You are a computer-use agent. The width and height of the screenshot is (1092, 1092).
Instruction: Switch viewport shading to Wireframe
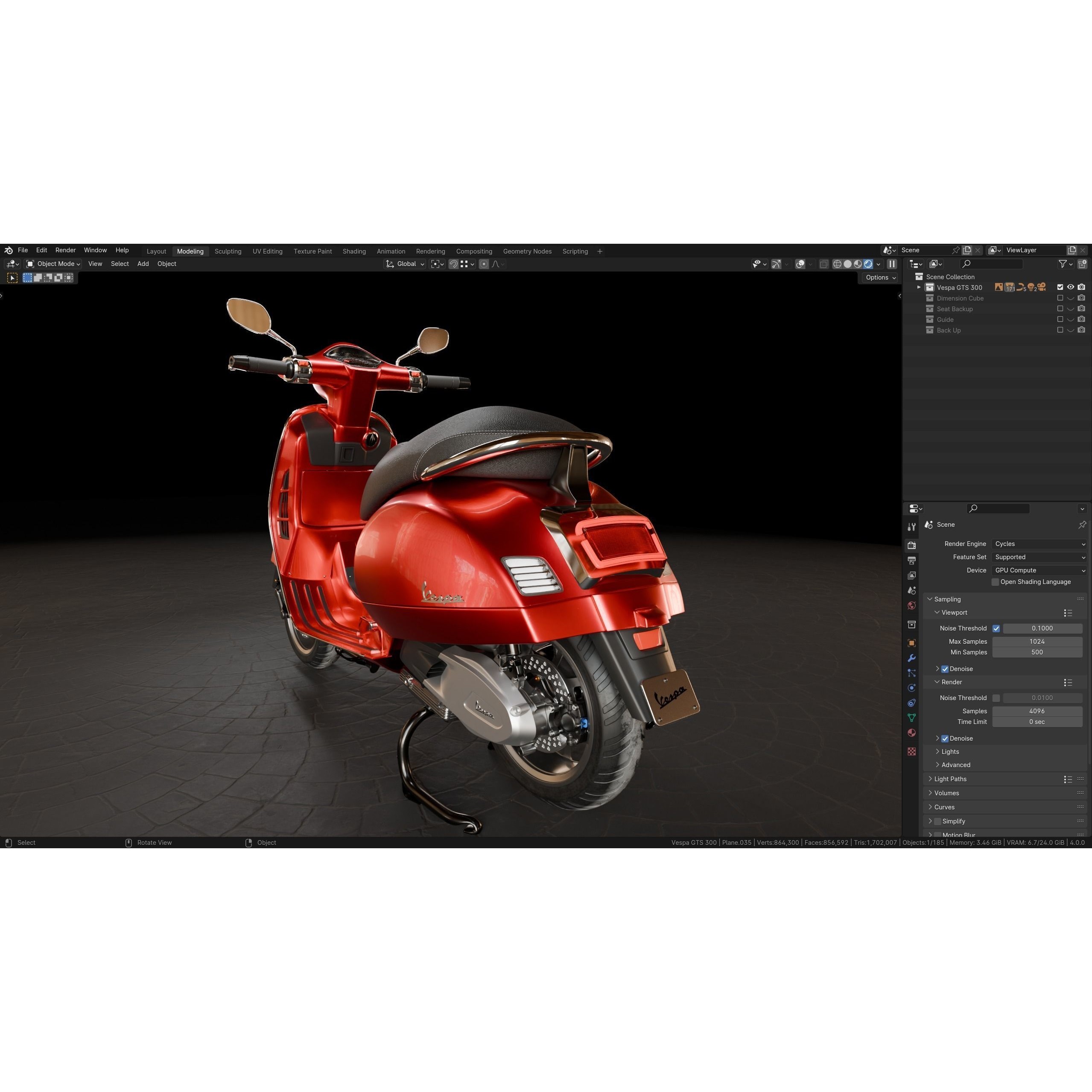click(x=837, y=264)
